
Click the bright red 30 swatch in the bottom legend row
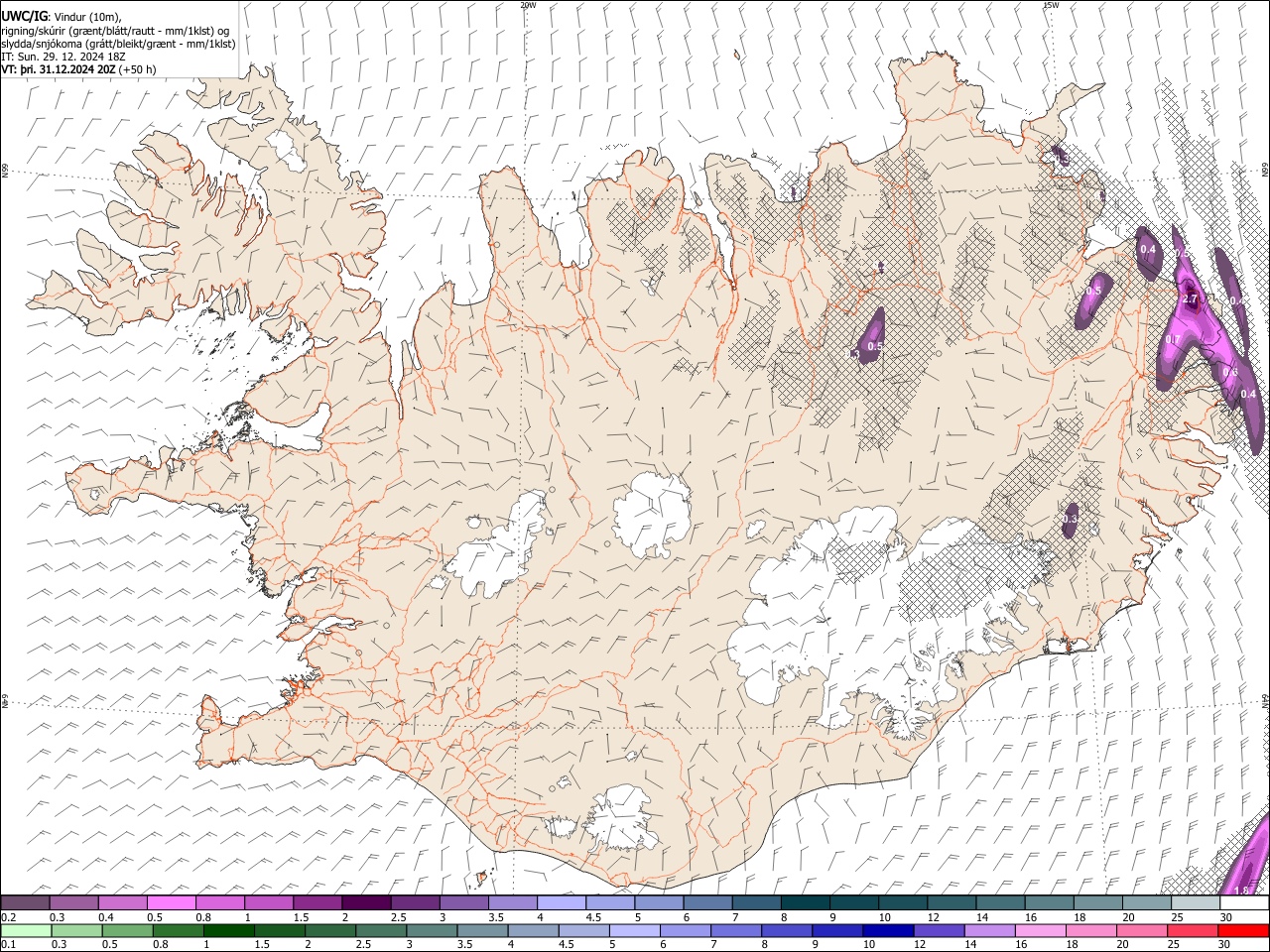(1244, 930)
